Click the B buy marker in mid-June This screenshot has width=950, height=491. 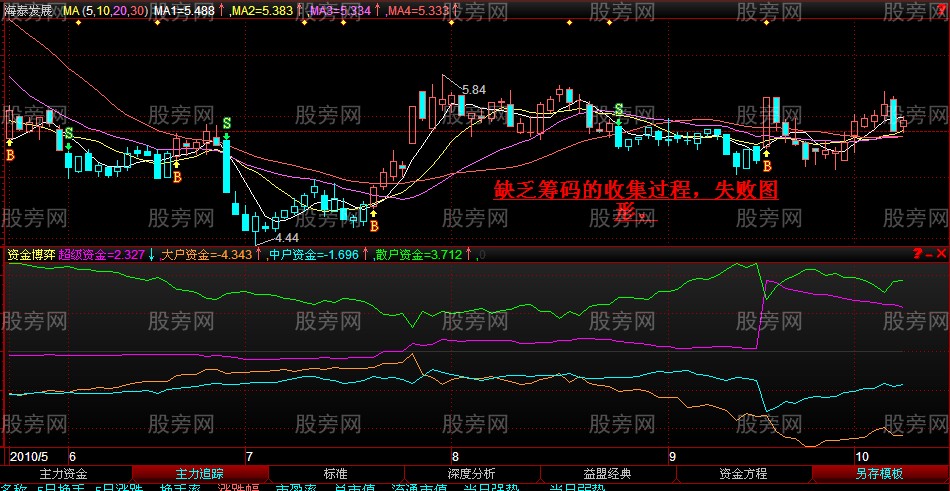point(177,177)
